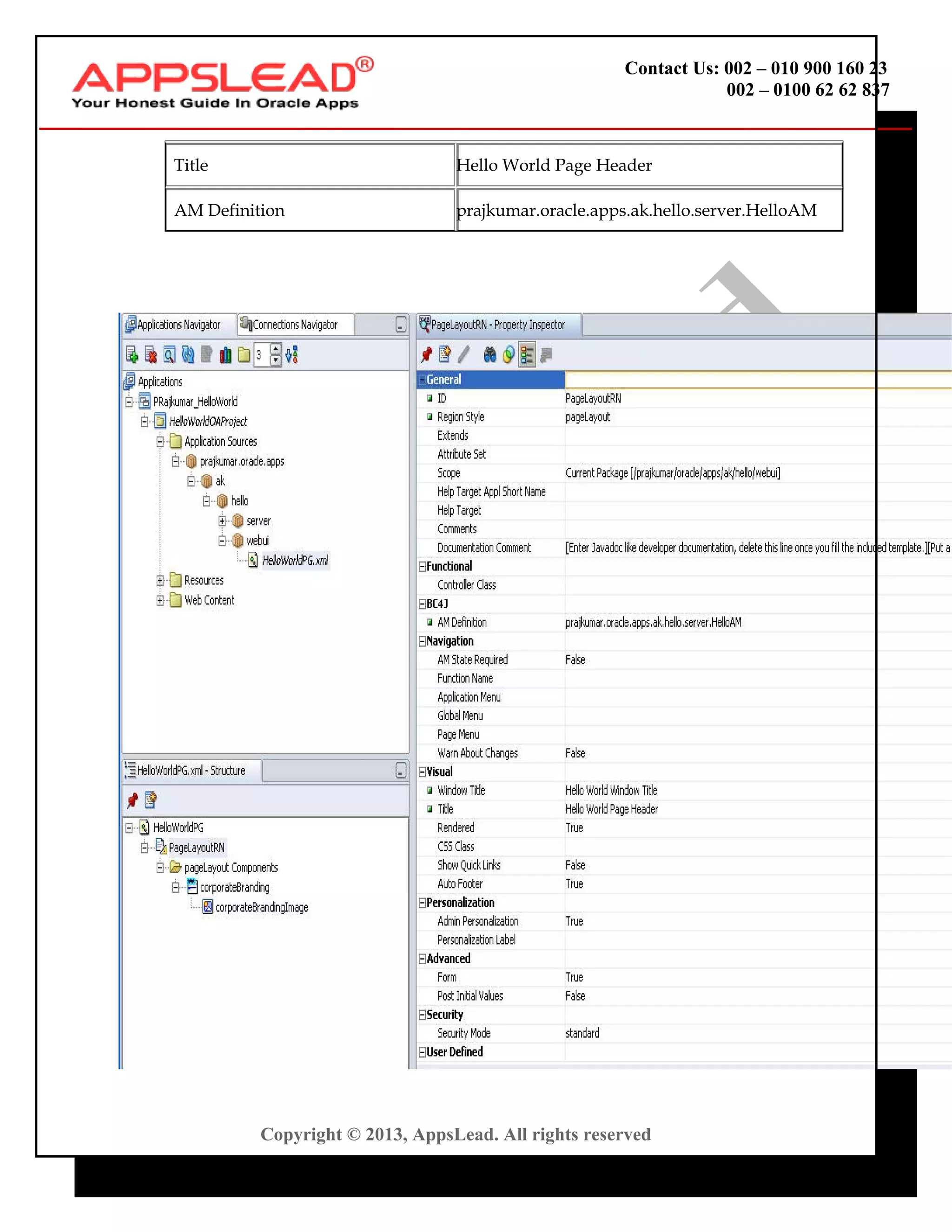The height and width of the screenshot is (1232, 952).
Task: Collapse the General property category
Action: [x=422, y=380]
